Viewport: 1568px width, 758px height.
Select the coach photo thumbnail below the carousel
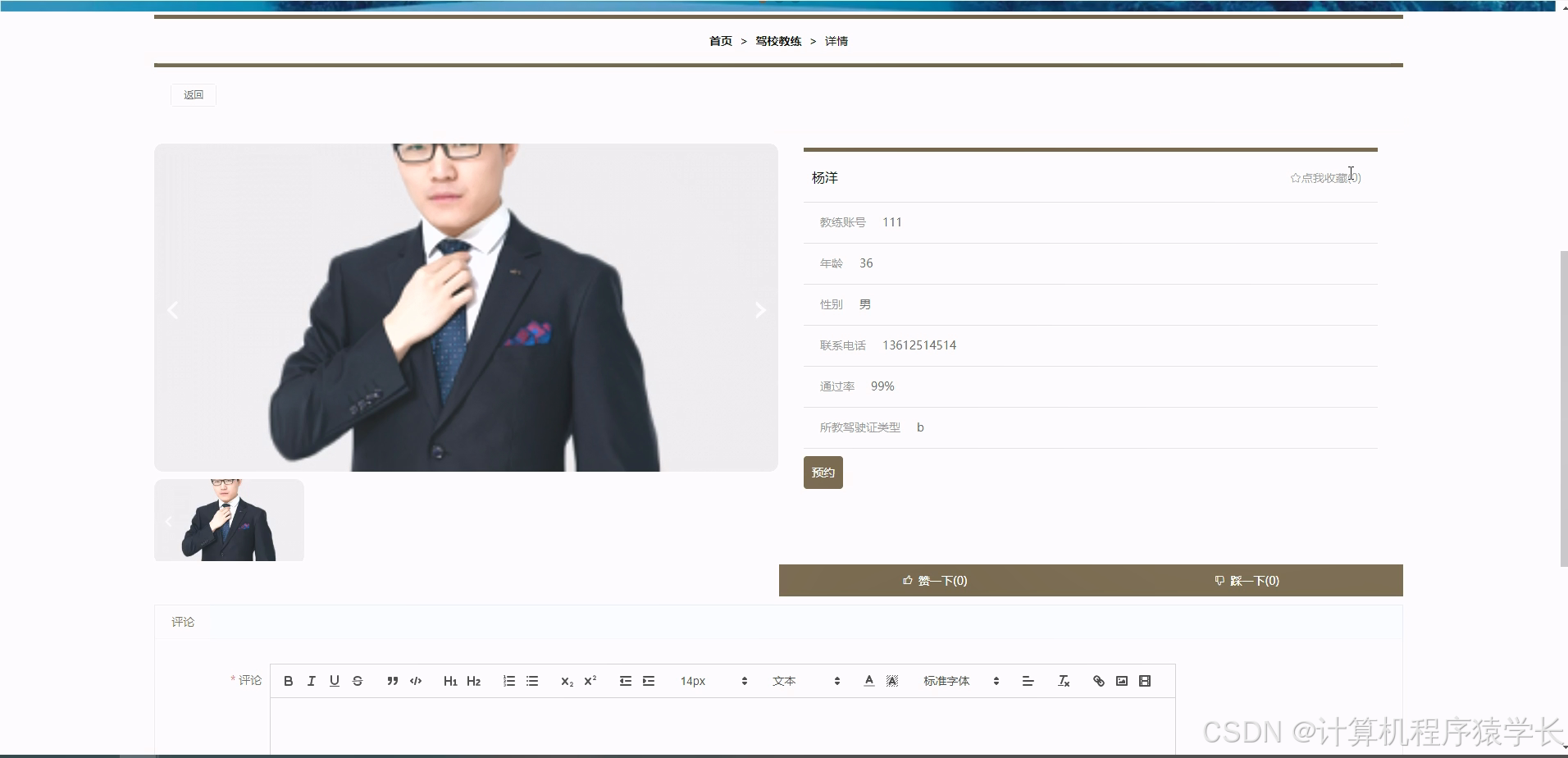pyautogui.click(x=229, y=519)
